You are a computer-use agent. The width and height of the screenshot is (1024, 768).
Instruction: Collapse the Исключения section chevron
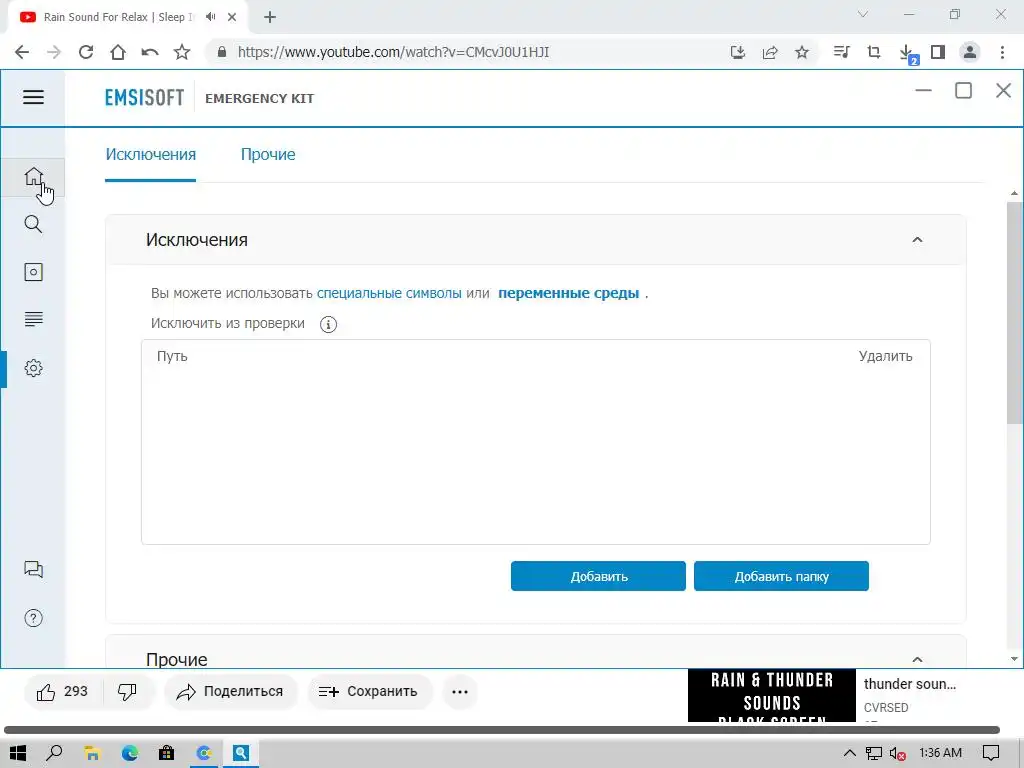917,240
